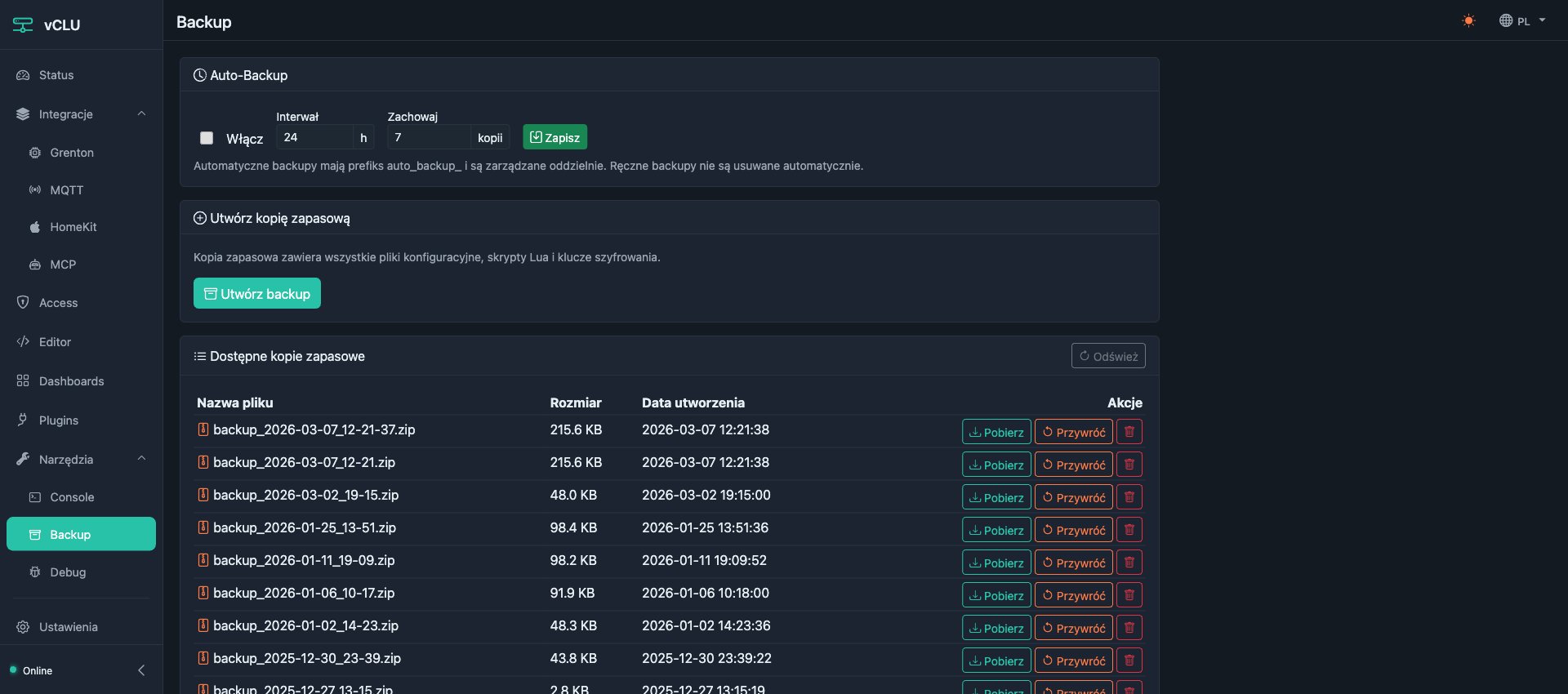Restore backup_2026-01-06_10-17.zip
The image size is (1568, 694).
click(1074, 595)
